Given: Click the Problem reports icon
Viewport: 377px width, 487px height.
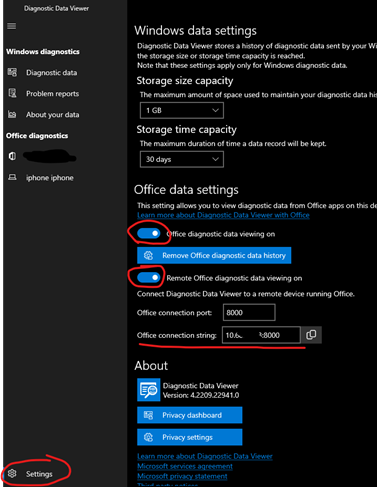Looking at the screenshot, I should [12, 93].
